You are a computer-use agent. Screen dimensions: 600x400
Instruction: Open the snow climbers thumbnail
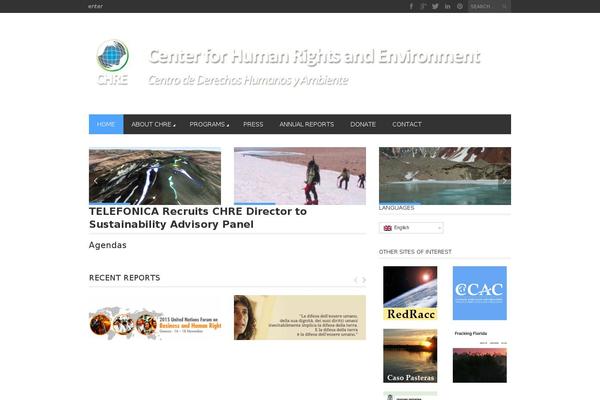click(300, 176)
